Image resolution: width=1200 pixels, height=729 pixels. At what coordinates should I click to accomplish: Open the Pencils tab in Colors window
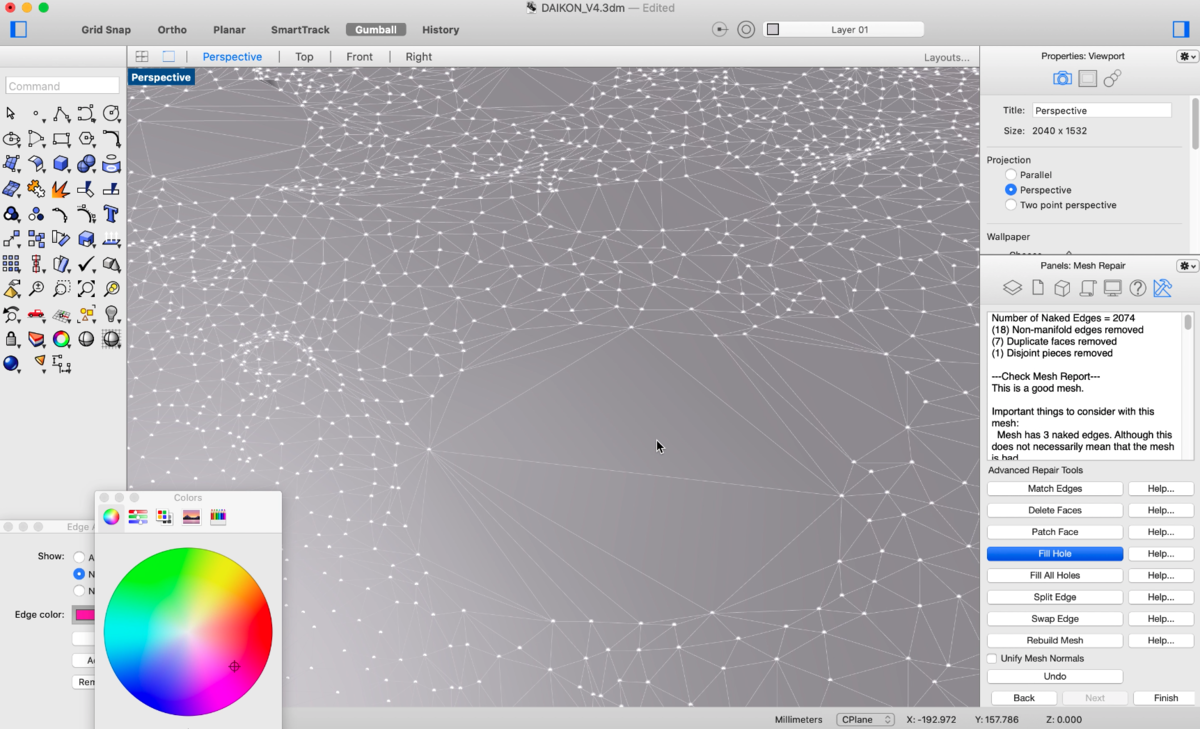click(x=218, y=517)
